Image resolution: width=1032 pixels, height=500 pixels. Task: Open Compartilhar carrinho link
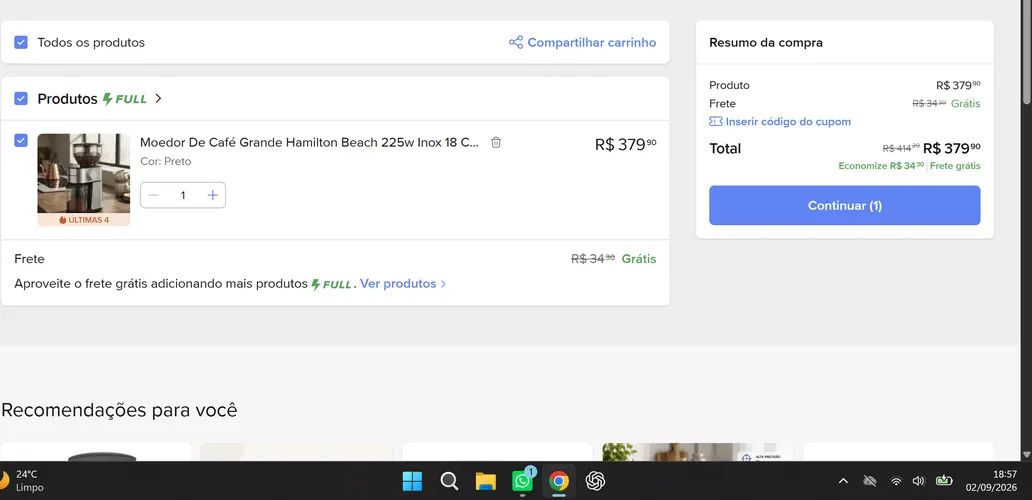point(592,43)
